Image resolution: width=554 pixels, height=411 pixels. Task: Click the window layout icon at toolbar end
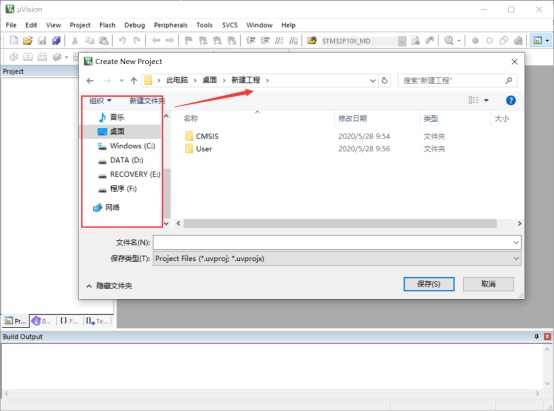click(537, 41)
